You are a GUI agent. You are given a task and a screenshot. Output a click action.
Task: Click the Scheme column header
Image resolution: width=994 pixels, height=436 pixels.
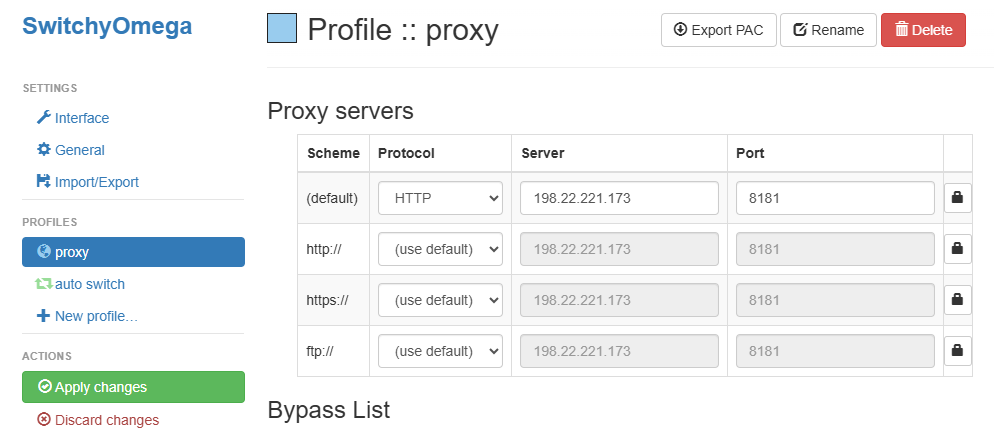pos(333,153)
